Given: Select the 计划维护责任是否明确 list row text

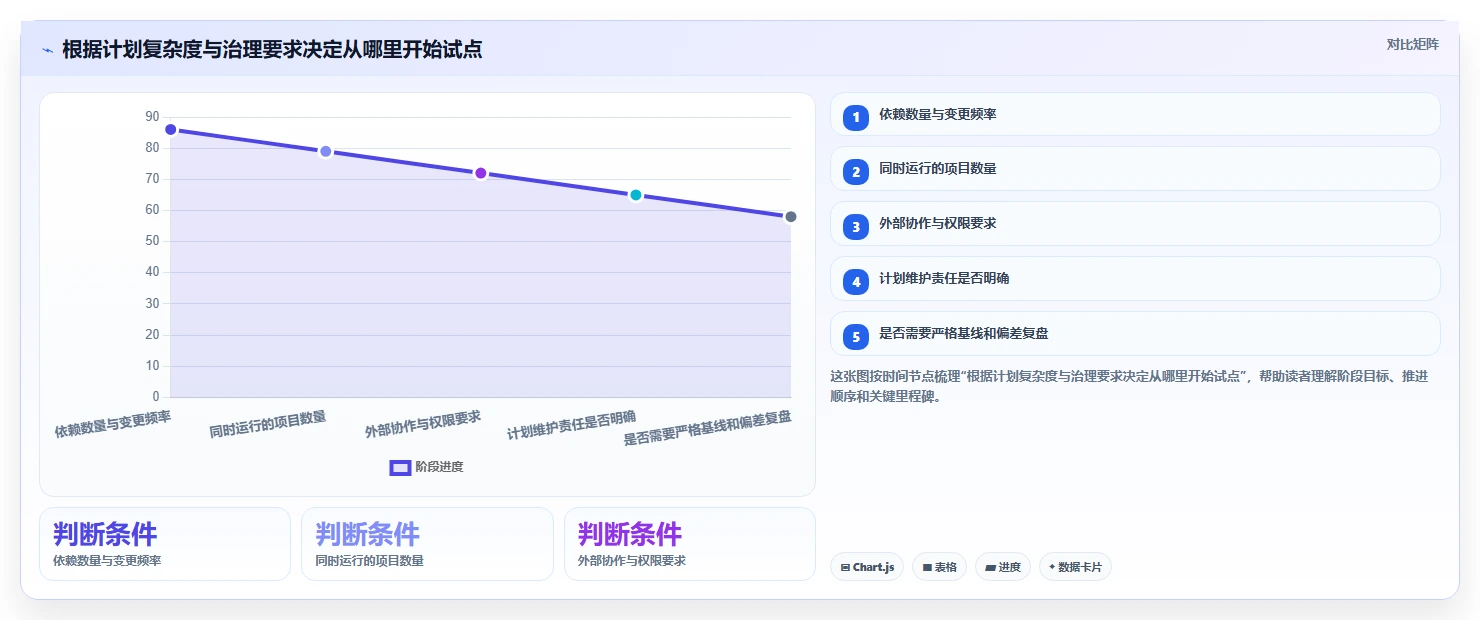Looking at the screenshot, I should pos(943,279).
